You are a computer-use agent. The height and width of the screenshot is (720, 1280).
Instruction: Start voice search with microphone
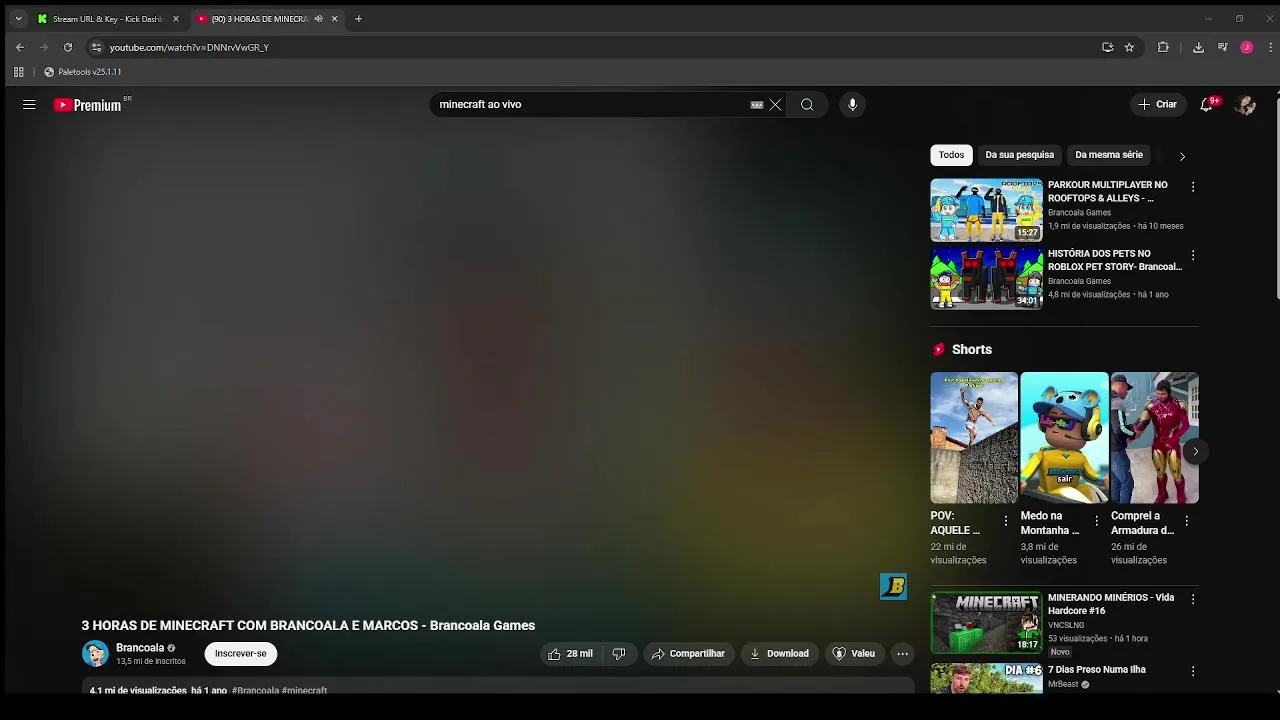[852, 104]
